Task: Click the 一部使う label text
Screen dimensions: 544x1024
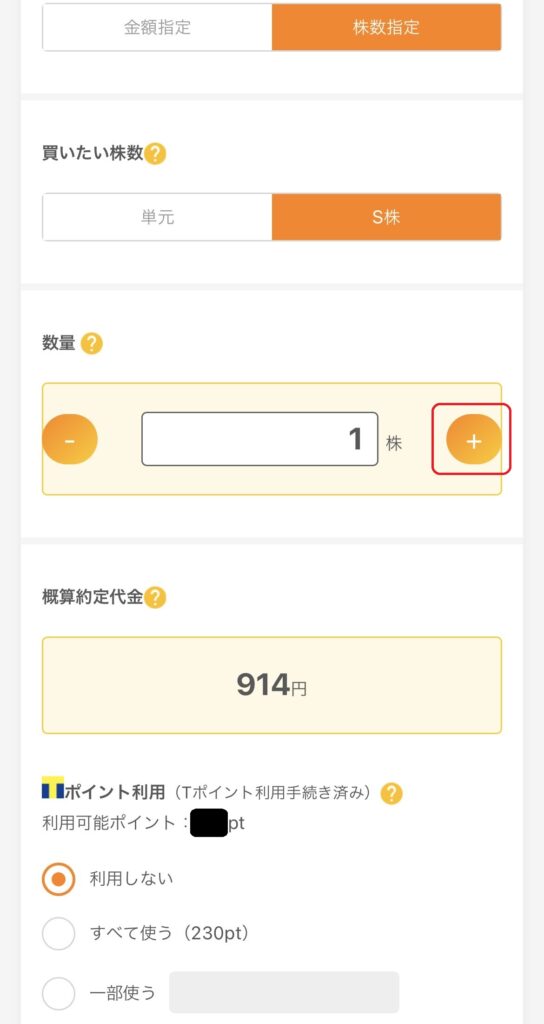Action: [x=122, y=993]
